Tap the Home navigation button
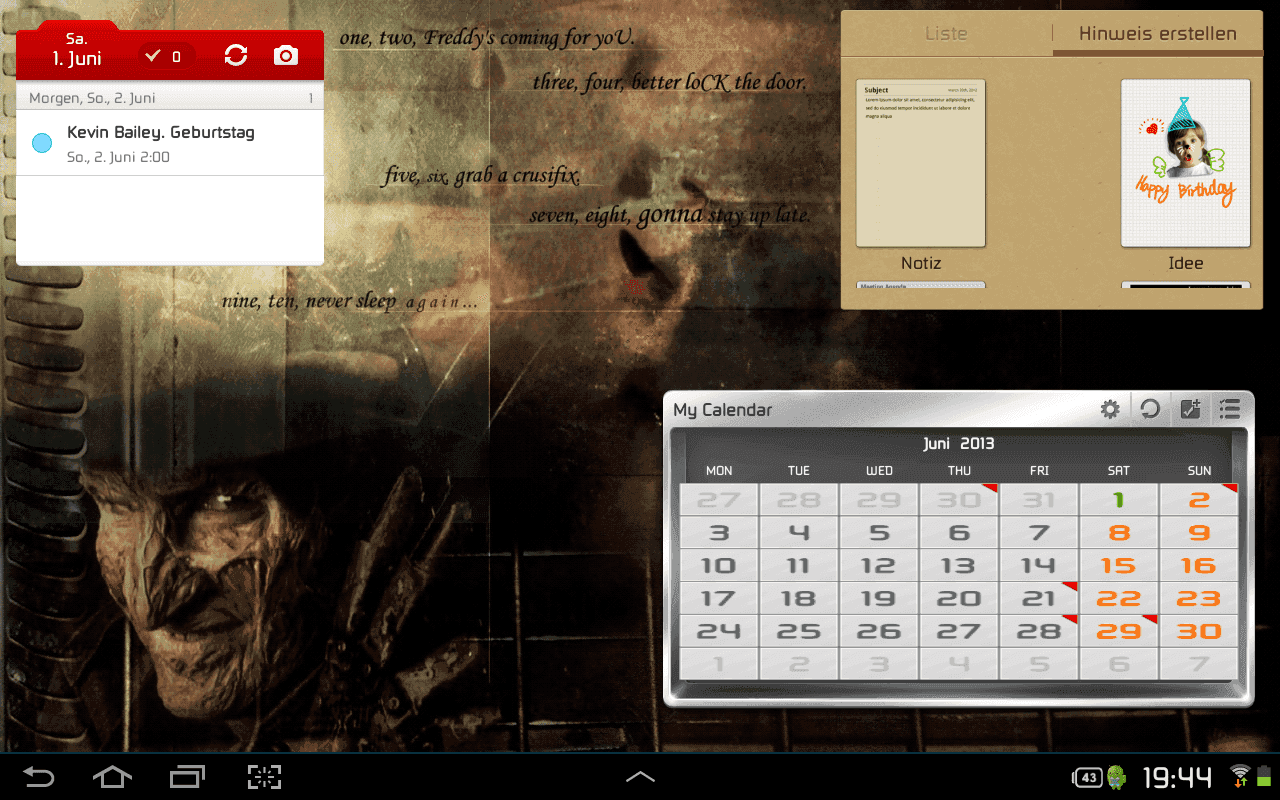The height and width of the screenshot is (800, 1280). pyautogui.click(x=112, y=777)
